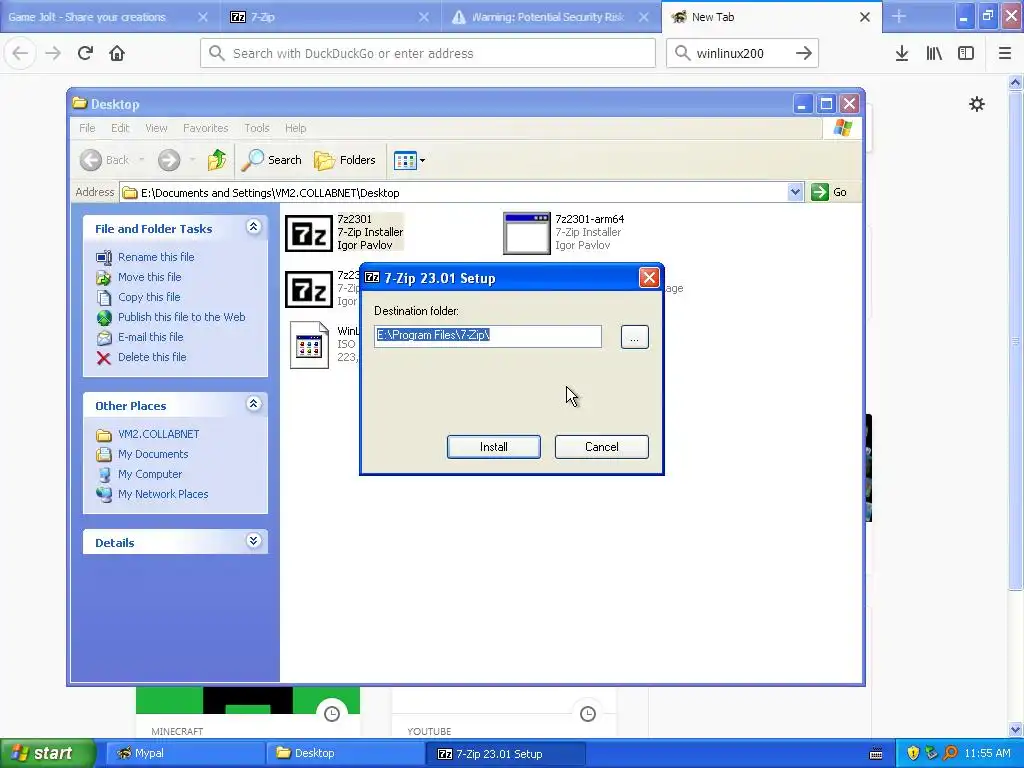The height and width of the screenshot is (768, 1024).
Task: Open the Edit menu in Desktop window
Action: tap(120, 128)
